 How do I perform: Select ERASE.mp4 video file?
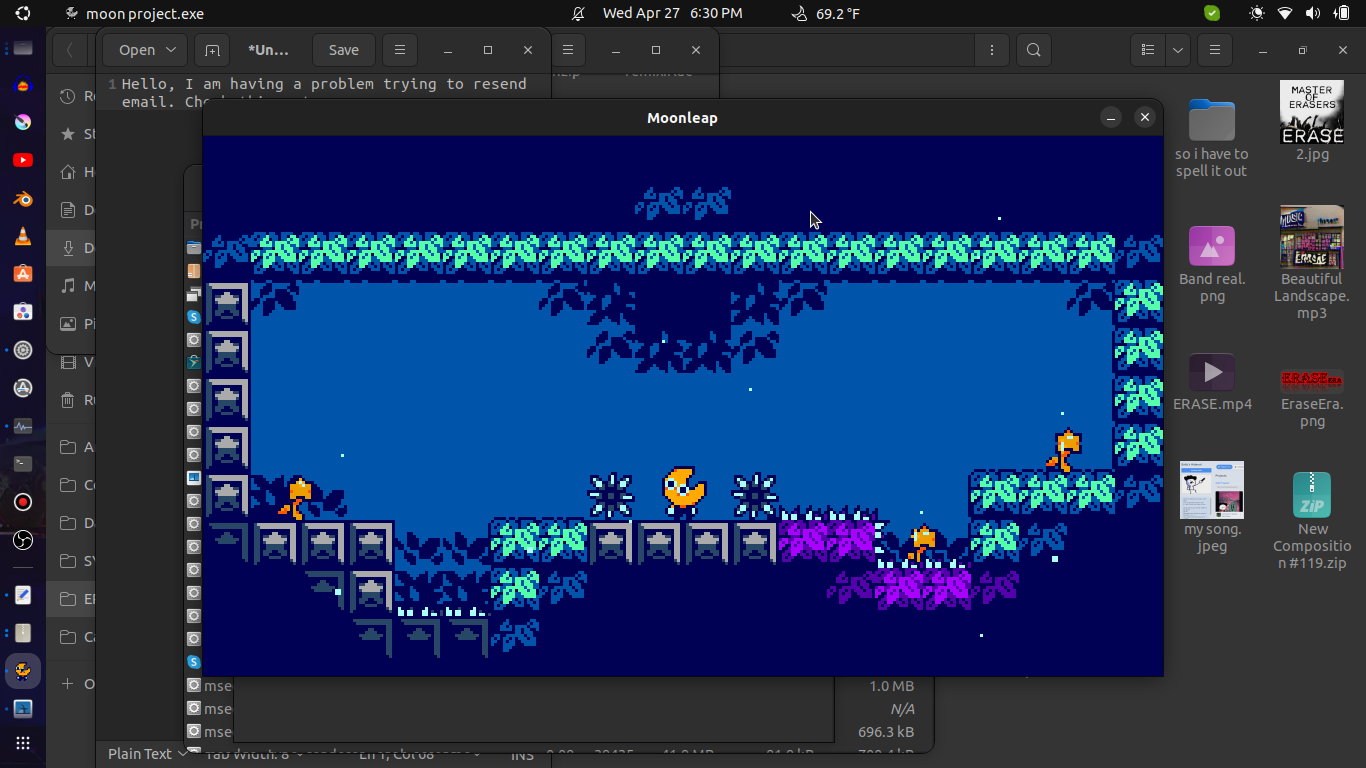coord(1212,382)
